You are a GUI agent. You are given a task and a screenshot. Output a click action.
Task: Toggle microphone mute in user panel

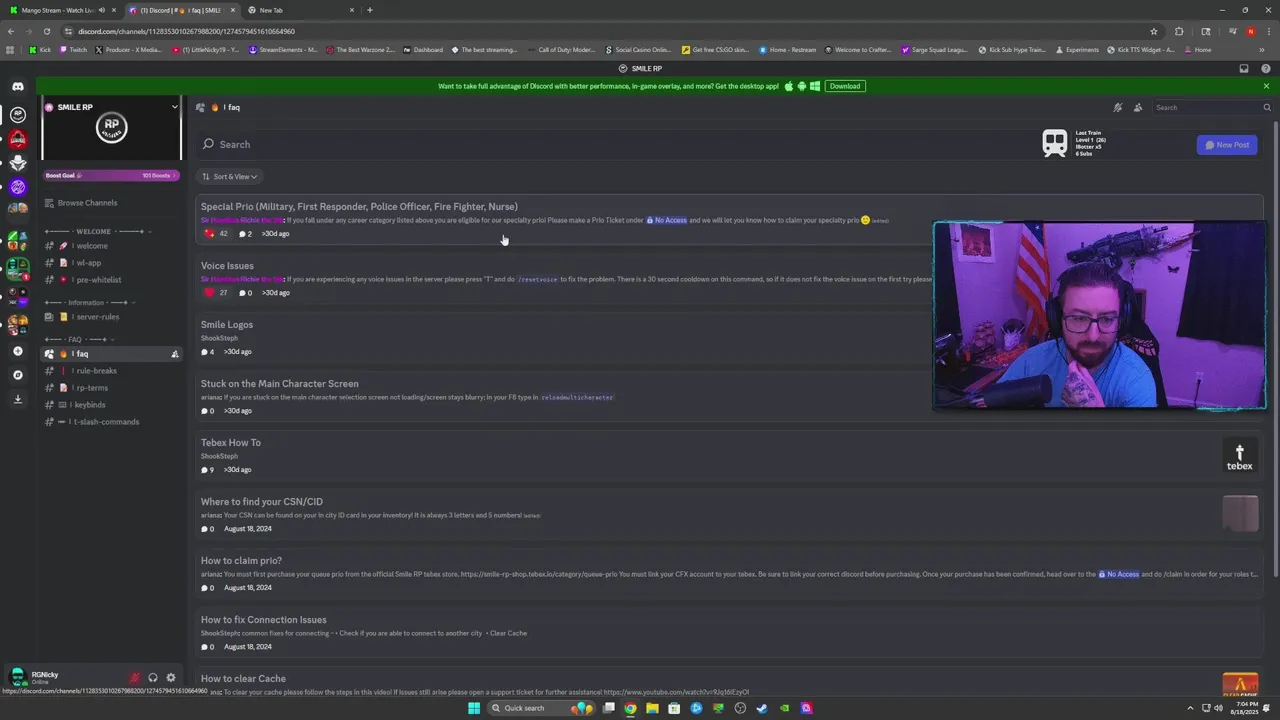pyautogui.click(x=135, y=677)
